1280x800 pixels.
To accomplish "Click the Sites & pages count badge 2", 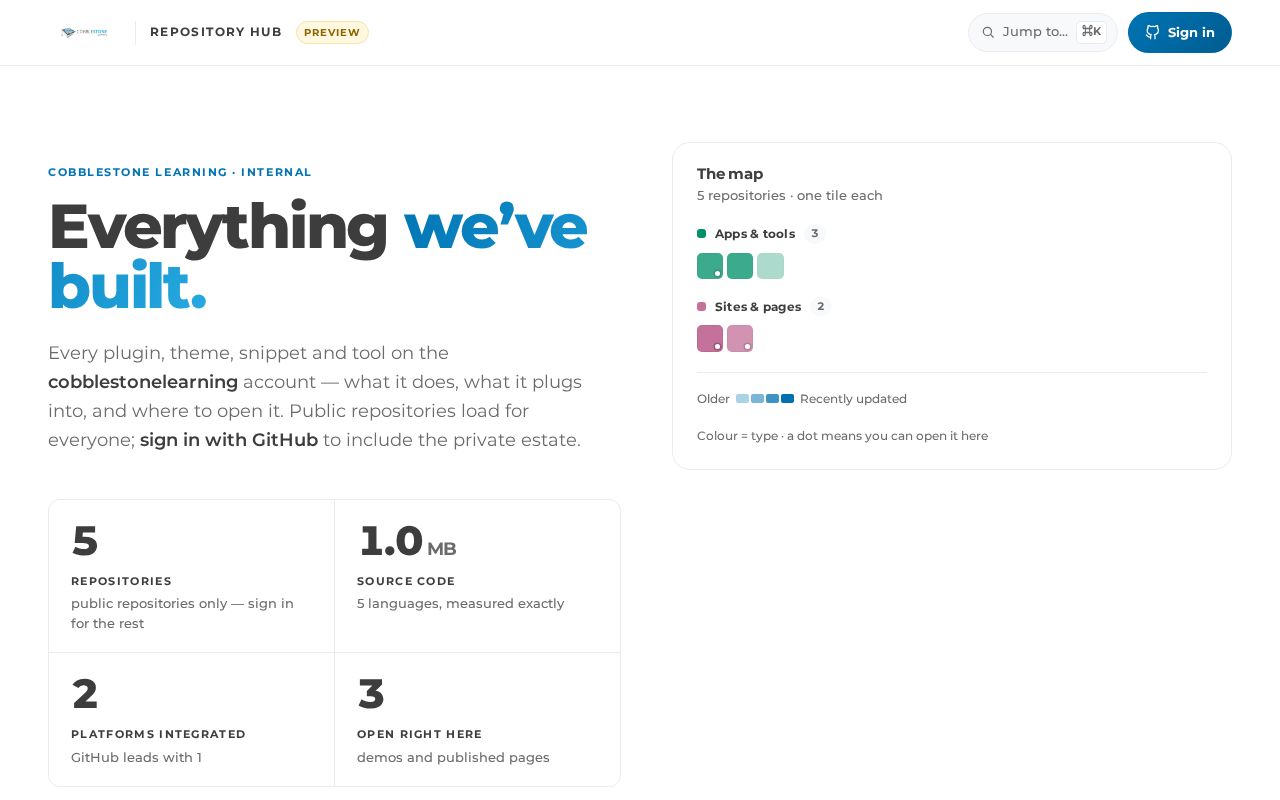I will pyautogui.click(x=821, y=307).
